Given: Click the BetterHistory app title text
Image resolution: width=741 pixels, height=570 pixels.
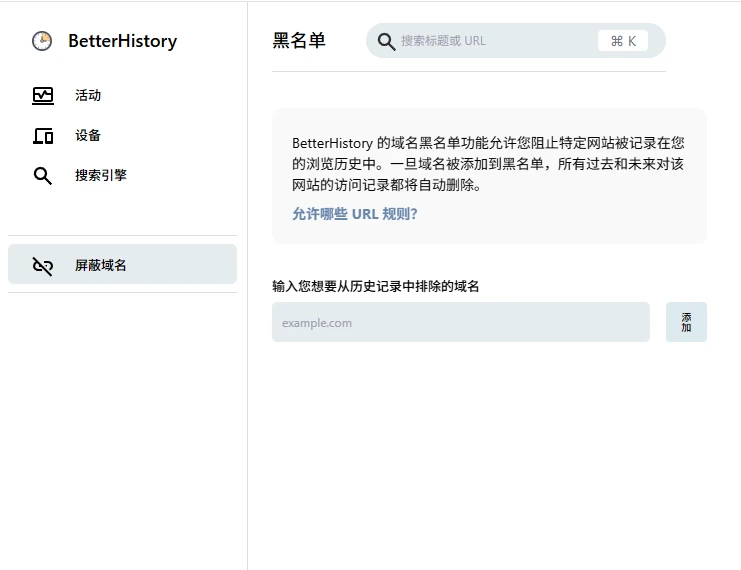Looking at the screenshot, I should tap(122, 41).
